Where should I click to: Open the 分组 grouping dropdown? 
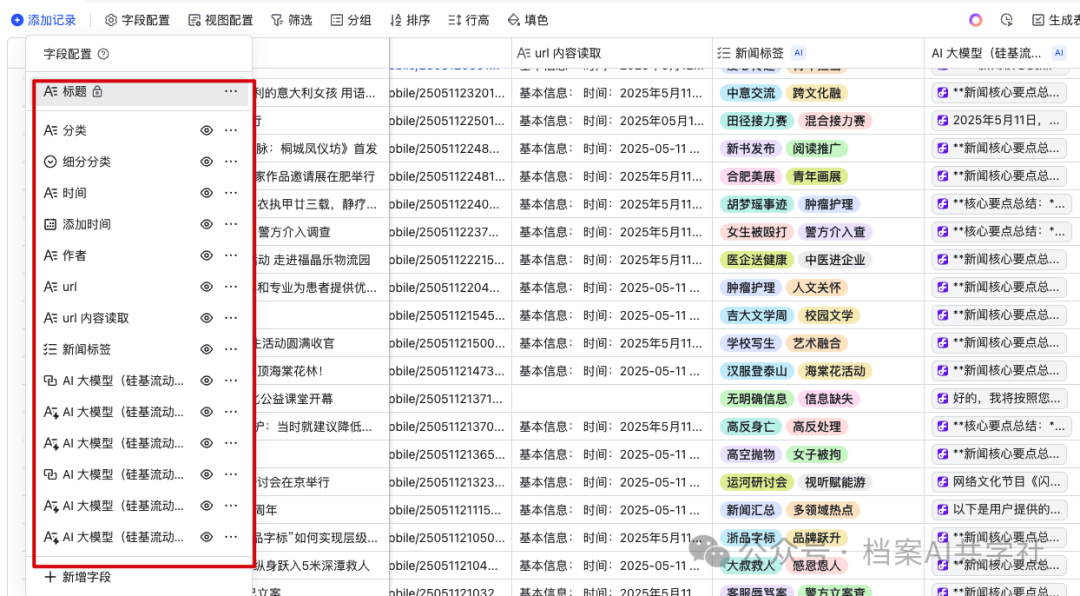pyautogui.click(x=351, y=20)
